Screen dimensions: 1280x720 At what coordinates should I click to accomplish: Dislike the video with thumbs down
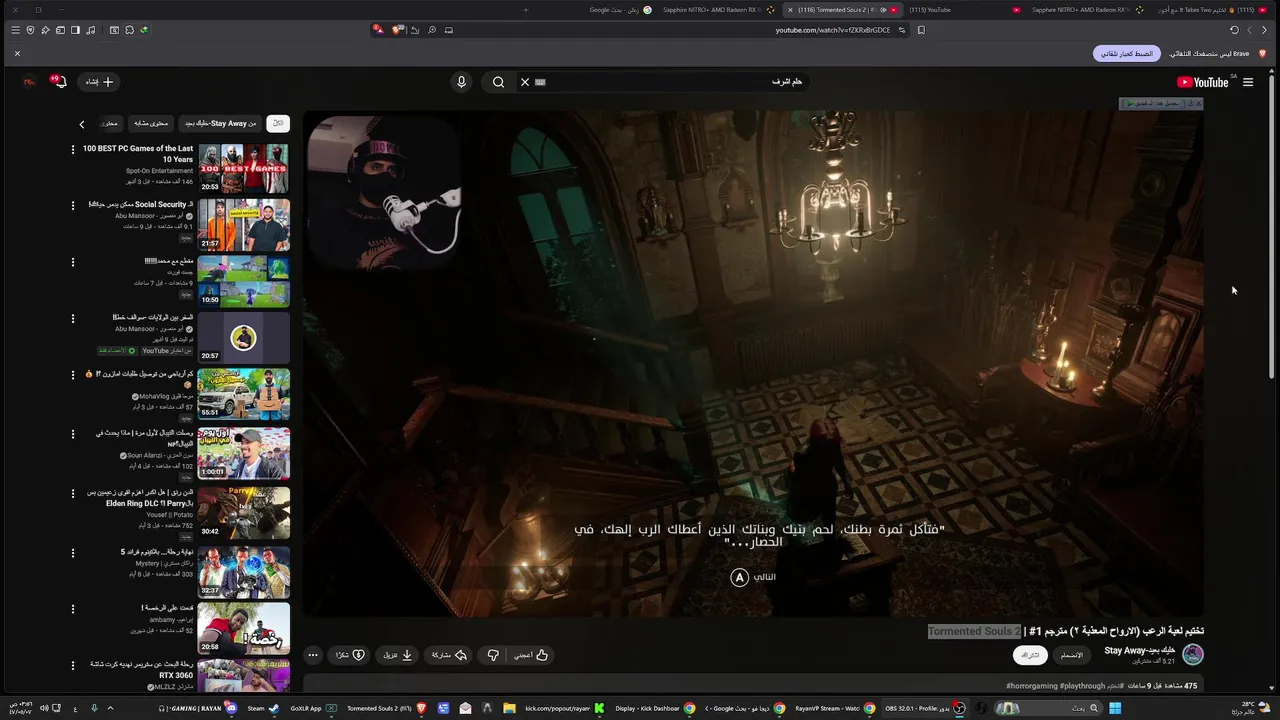(x=493, y=655)
